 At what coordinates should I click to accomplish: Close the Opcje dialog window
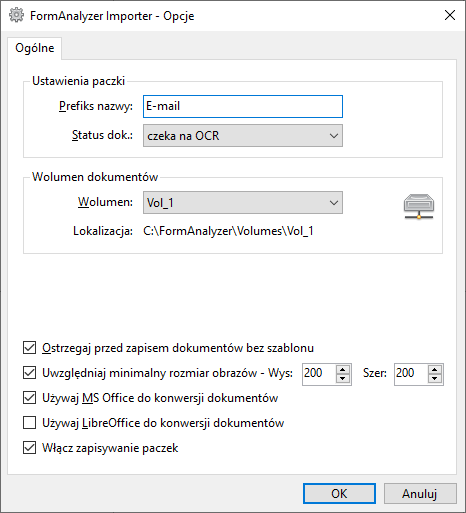coord(450,15)
